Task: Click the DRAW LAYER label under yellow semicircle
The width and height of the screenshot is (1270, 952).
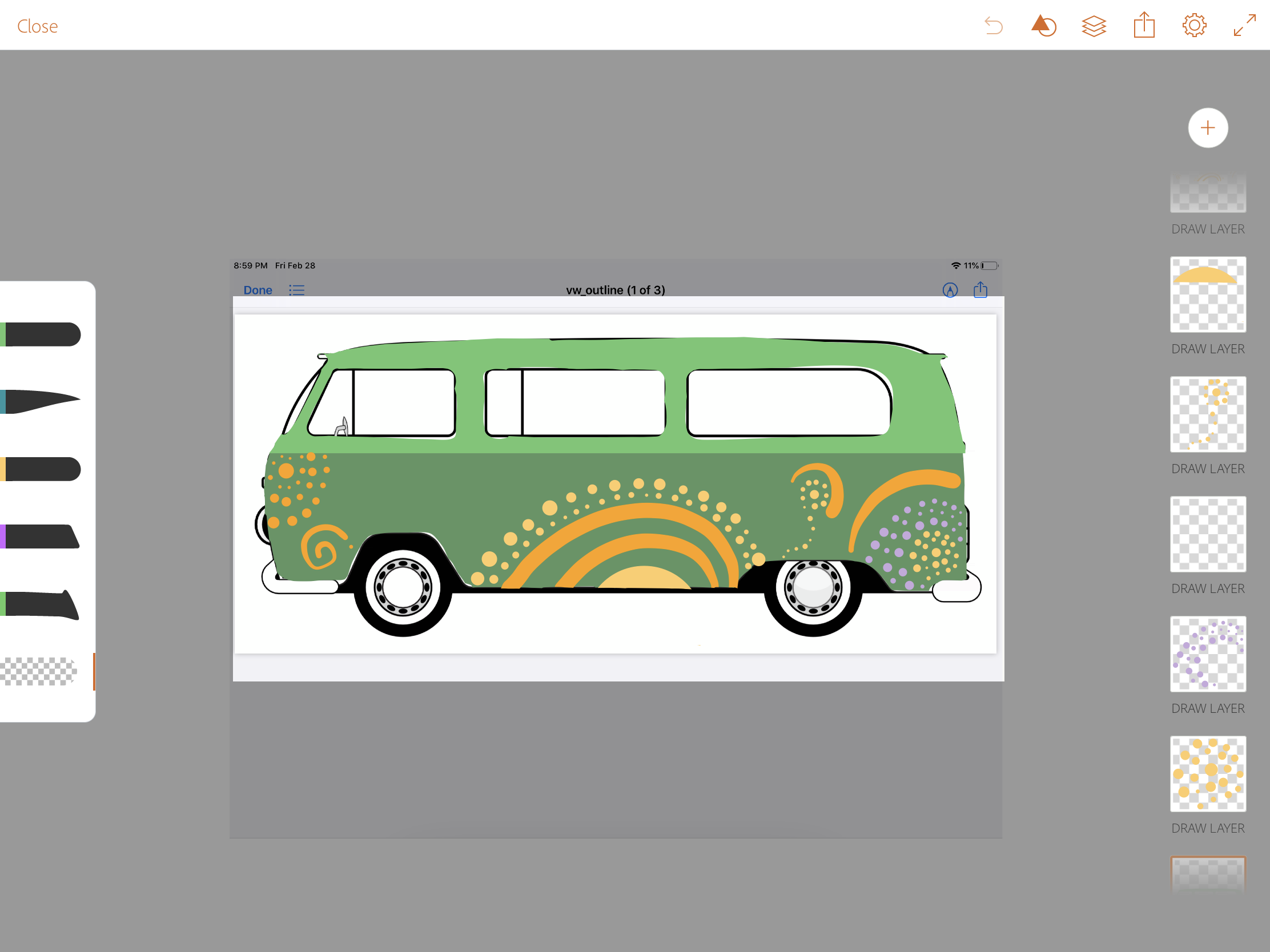Action: 1208,349
